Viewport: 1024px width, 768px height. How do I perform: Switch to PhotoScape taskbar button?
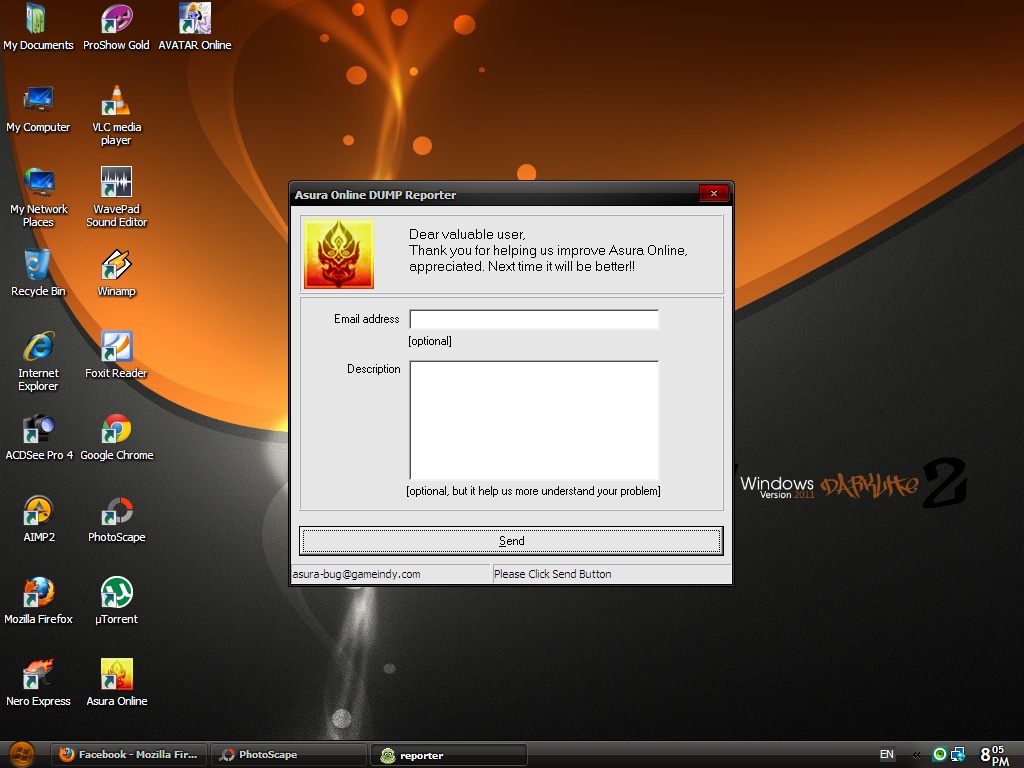tap(289, 755)
